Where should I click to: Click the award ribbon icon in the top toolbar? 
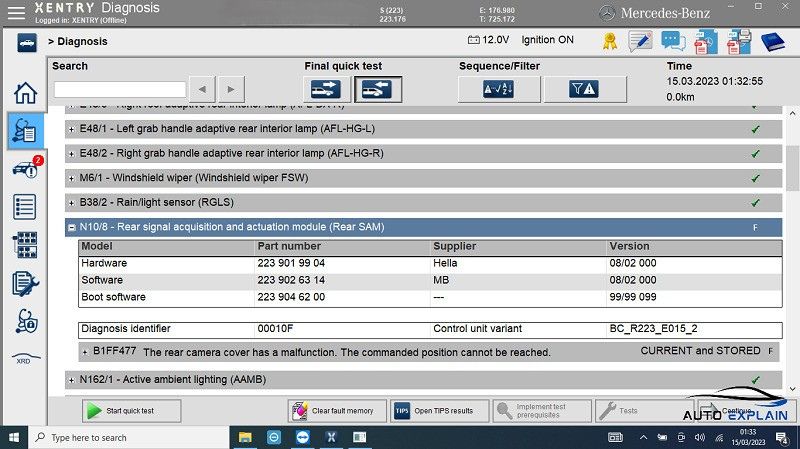pos(610,41)
